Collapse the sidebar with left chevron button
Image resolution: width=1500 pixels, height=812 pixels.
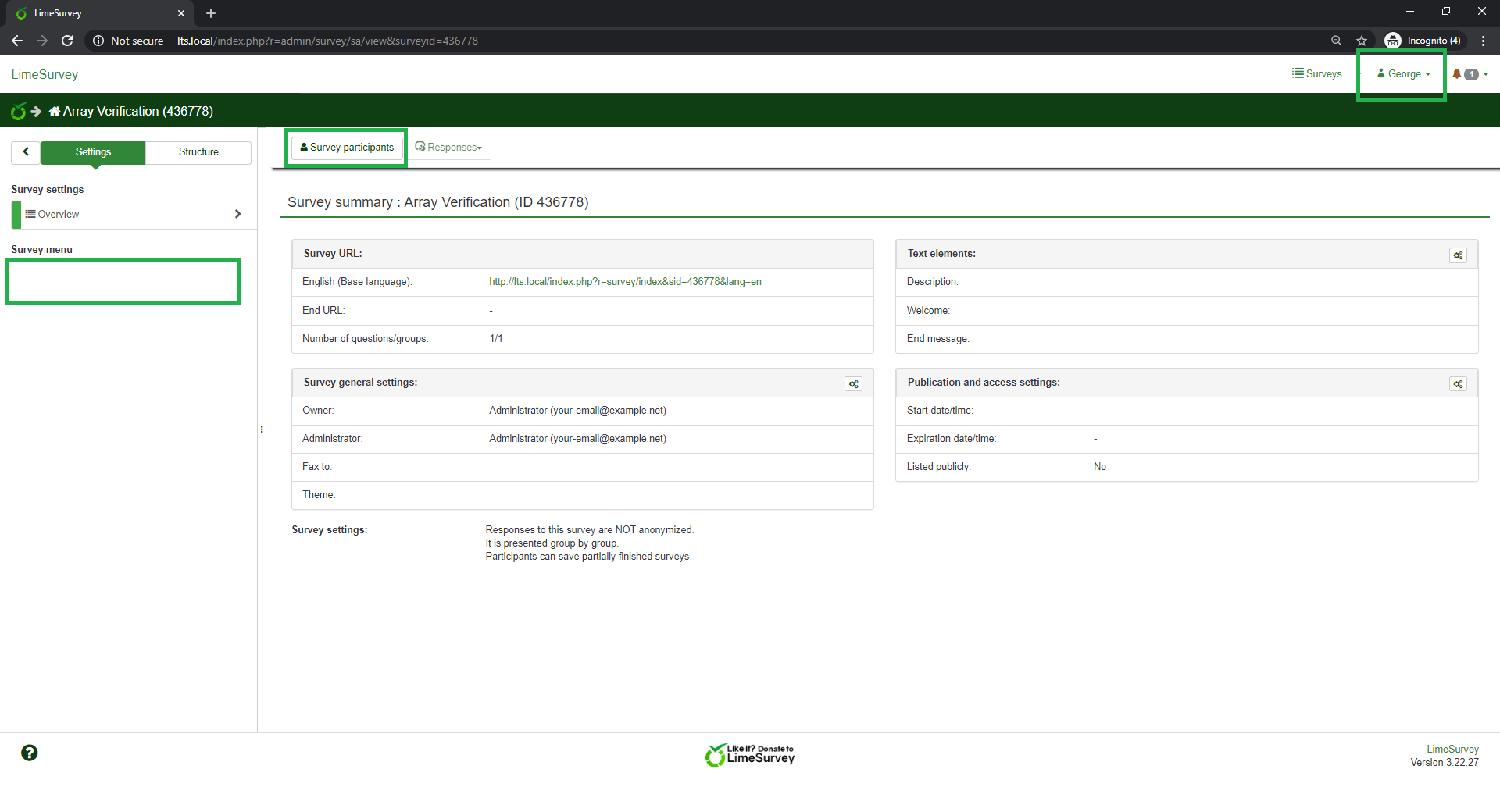click(x=26, y=152)
